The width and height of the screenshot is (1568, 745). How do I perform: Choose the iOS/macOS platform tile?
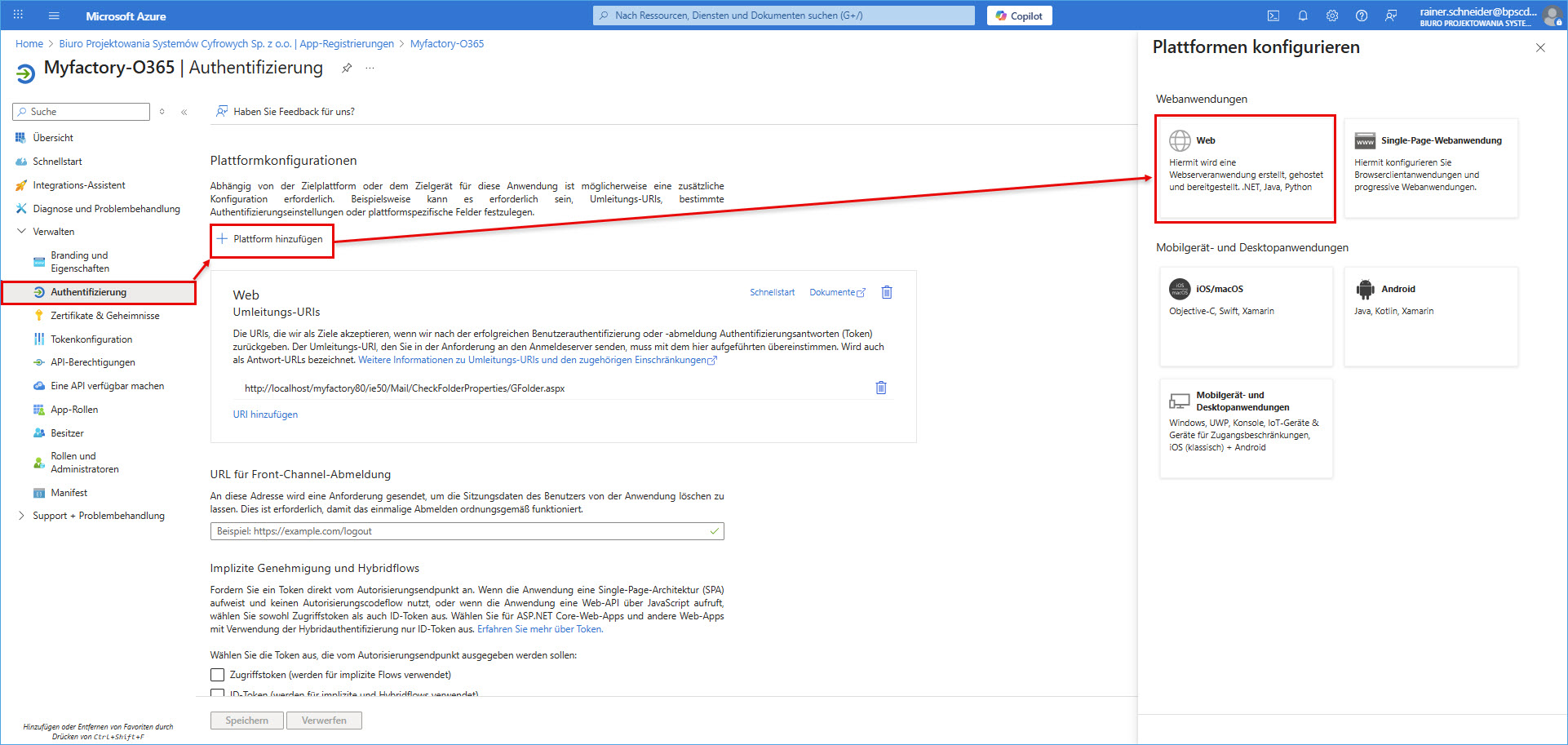(1246, 317)
